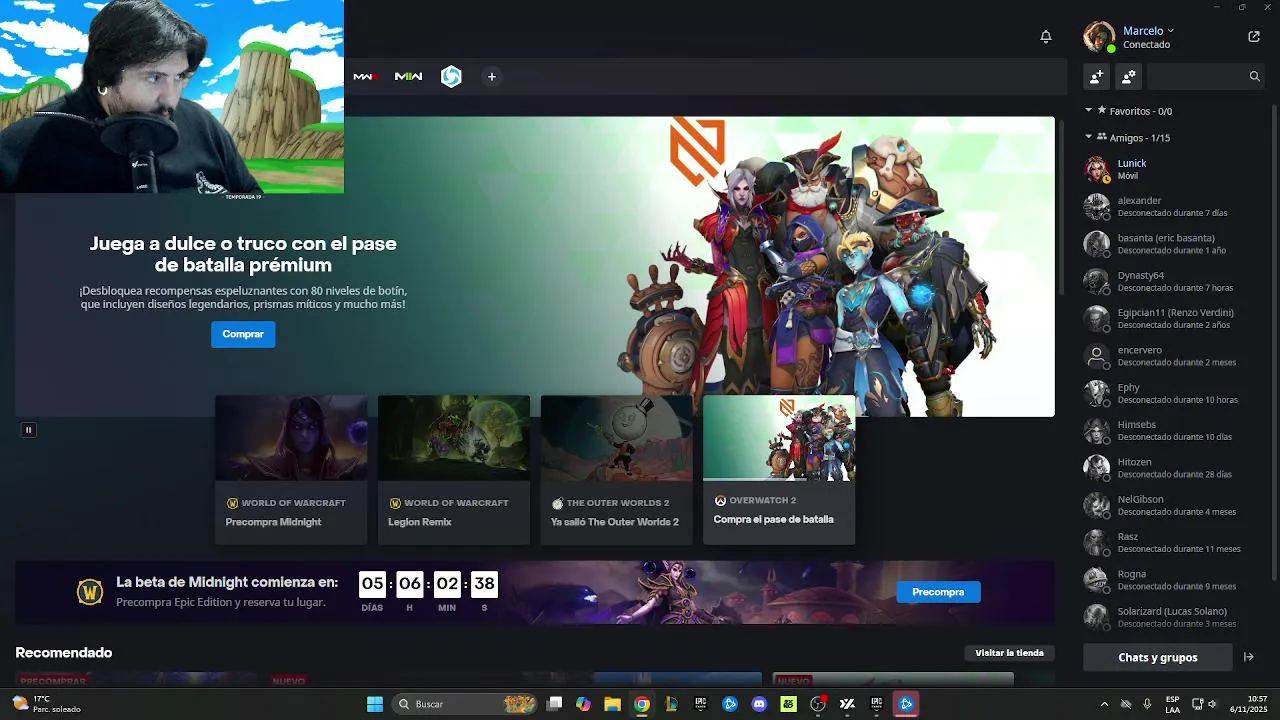Open Discord from the taskbar
1280x720 pixels.
pyautogui.click(x=759, y=704)
